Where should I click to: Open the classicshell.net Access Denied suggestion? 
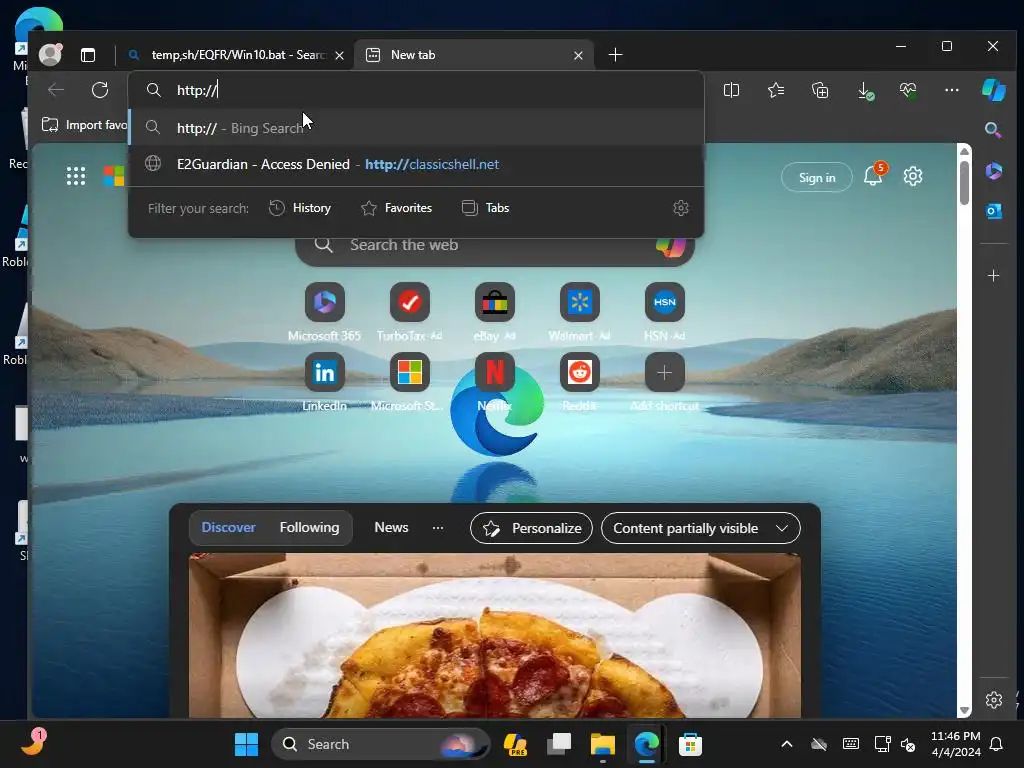coord(417,164)
